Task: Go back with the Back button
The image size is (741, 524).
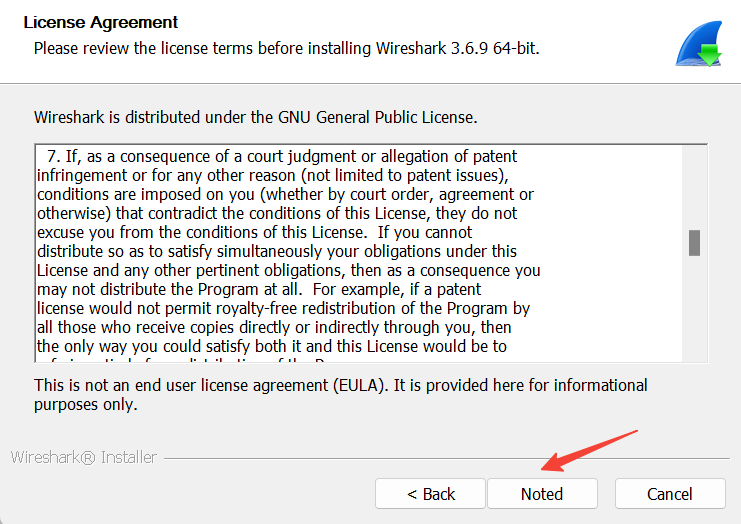Action: point(431,494)
